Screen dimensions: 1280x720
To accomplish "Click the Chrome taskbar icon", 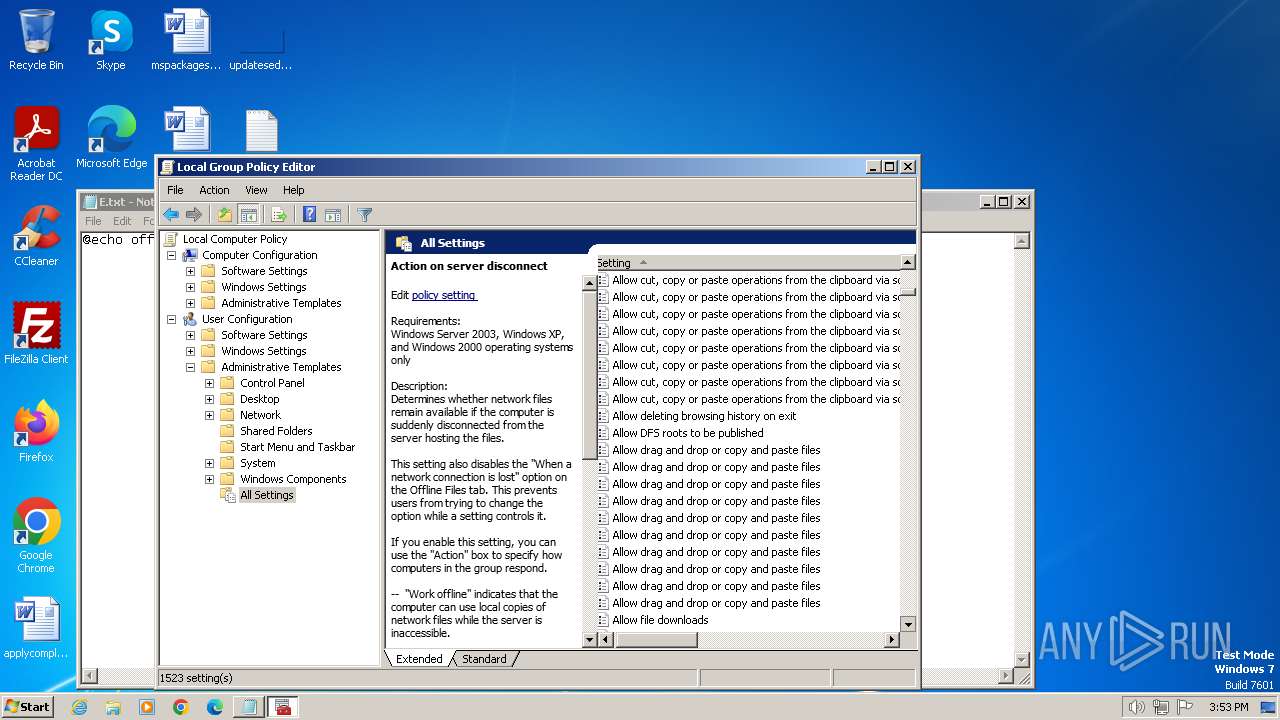I will pyautogui.click(x=181, y=707).
